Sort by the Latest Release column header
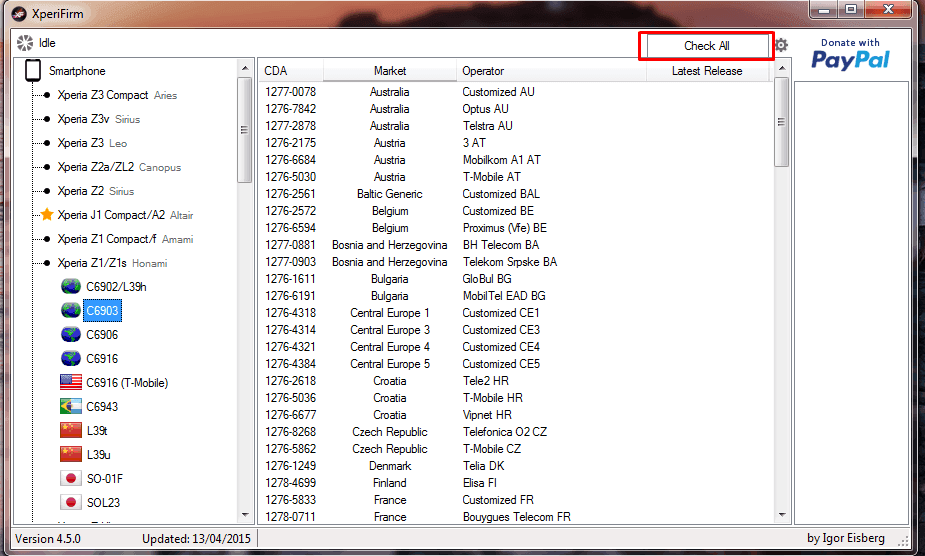Screen dimensions: 925x556 [x=708, y=71]
